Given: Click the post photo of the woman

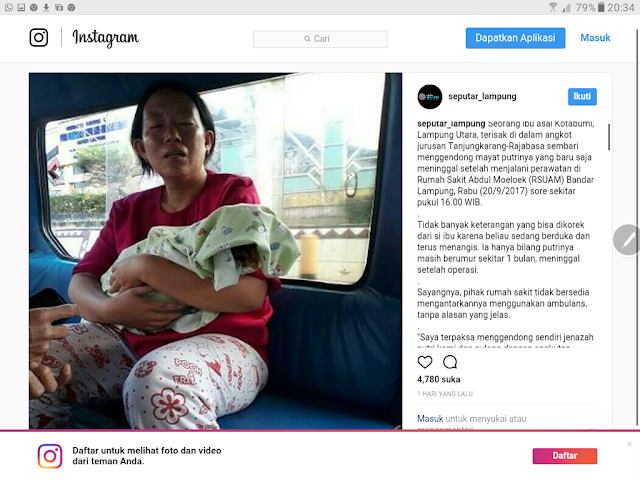Looking at the screenshot, I should (215, 251).
